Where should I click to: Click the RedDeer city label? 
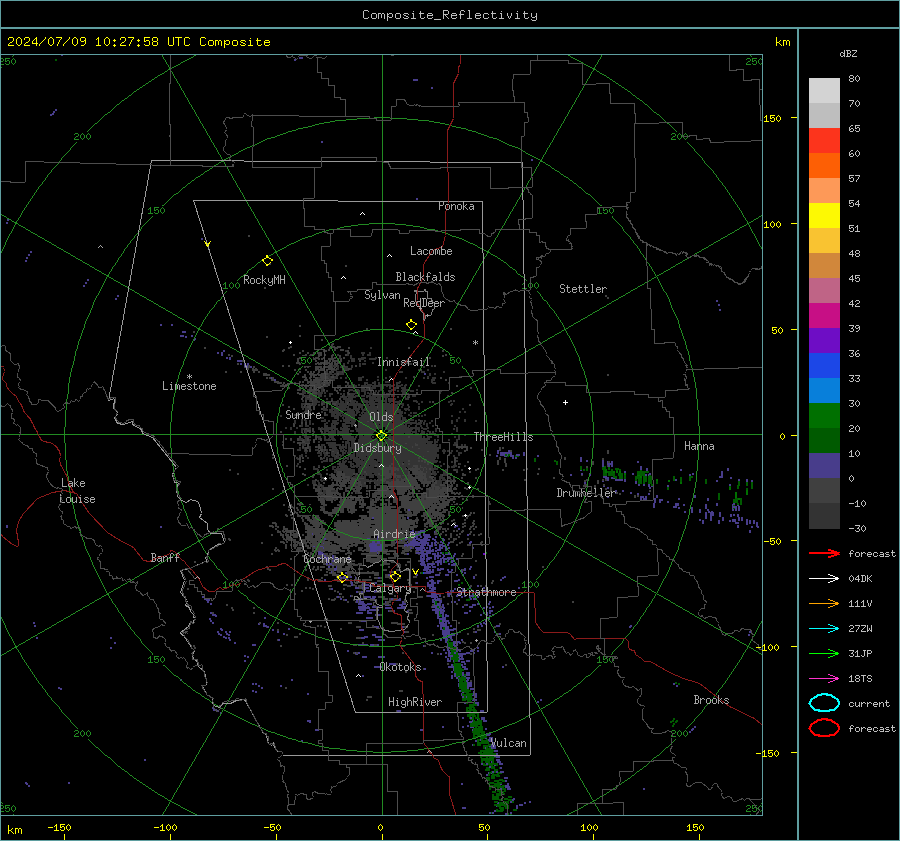[424, 303]
